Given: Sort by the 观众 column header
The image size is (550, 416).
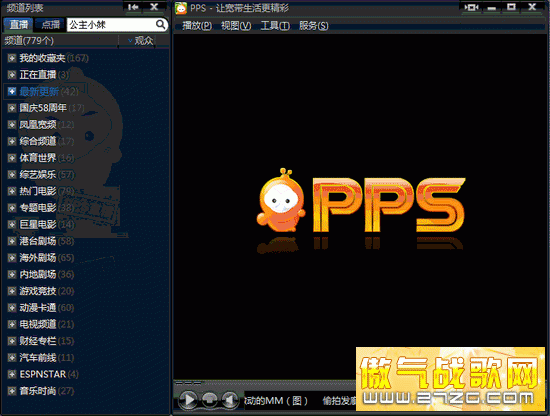Looking at the screenshot, I should tap(143, 41).
